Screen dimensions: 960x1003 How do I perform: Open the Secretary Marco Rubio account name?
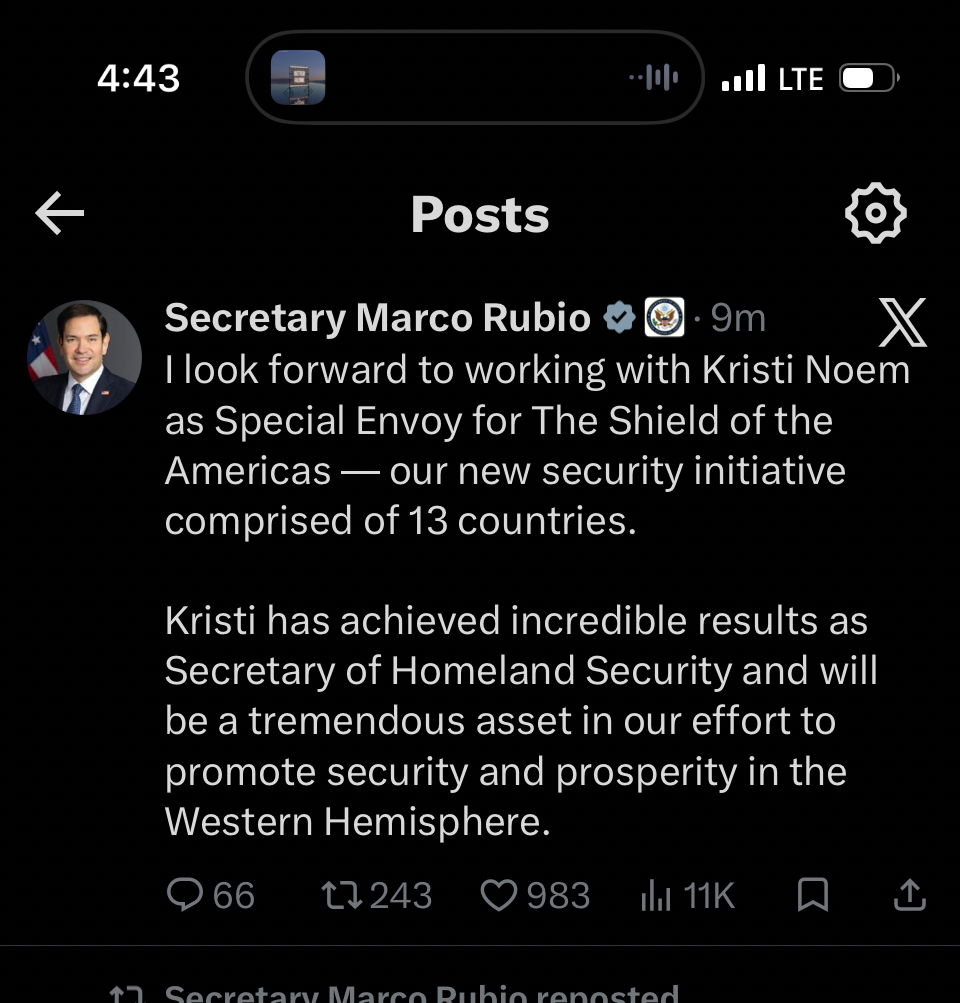377,318
